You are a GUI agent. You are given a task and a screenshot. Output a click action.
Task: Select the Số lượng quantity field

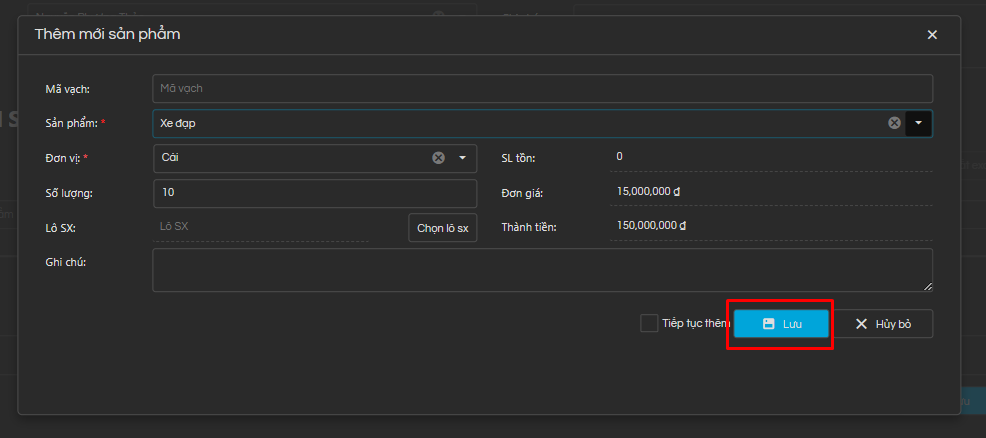tap(315, 193)
